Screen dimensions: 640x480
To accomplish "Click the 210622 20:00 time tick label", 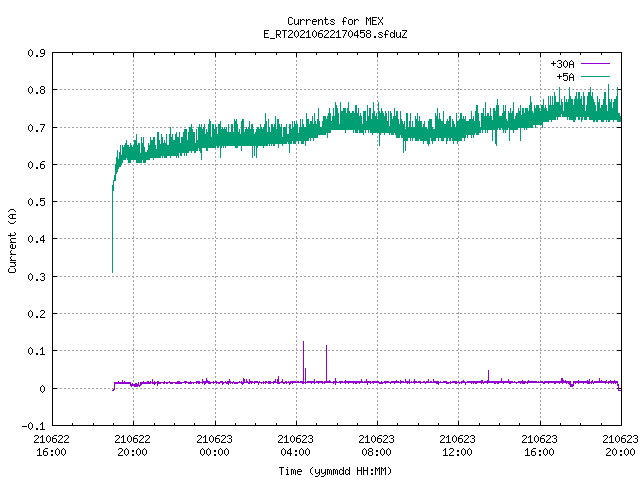I will (133, 446).
